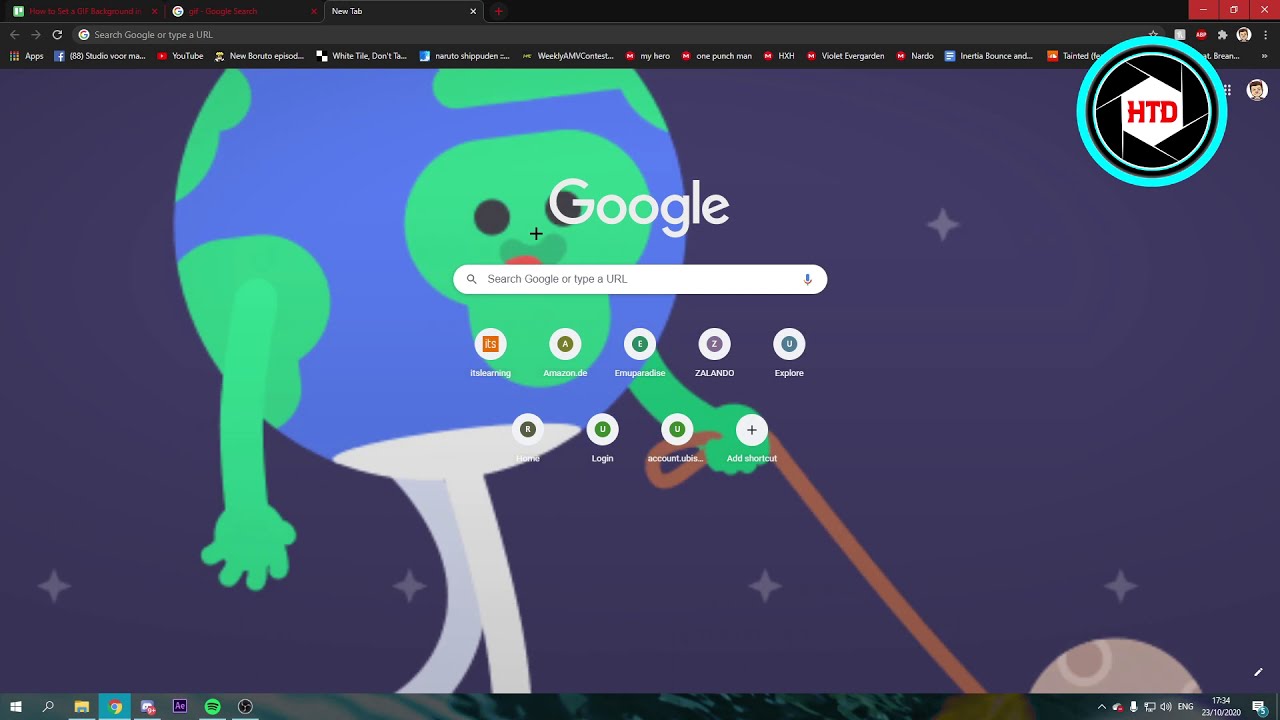
Task: Show hidden system tray icons
Action: click(1102, 707)
